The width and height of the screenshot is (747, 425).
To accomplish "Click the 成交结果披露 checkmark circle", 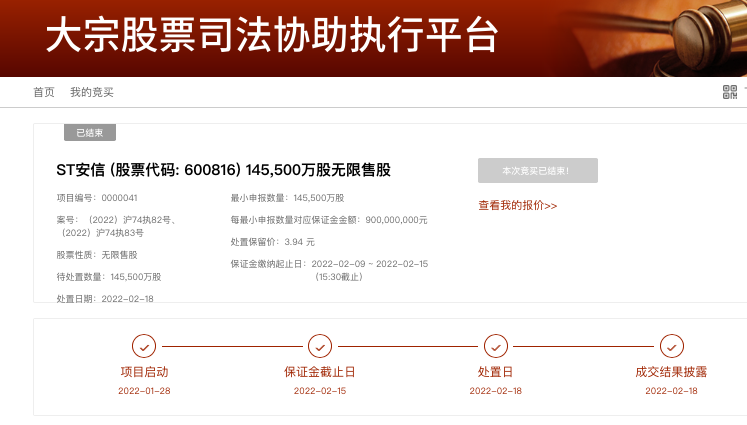I will [x=671, y=346].
